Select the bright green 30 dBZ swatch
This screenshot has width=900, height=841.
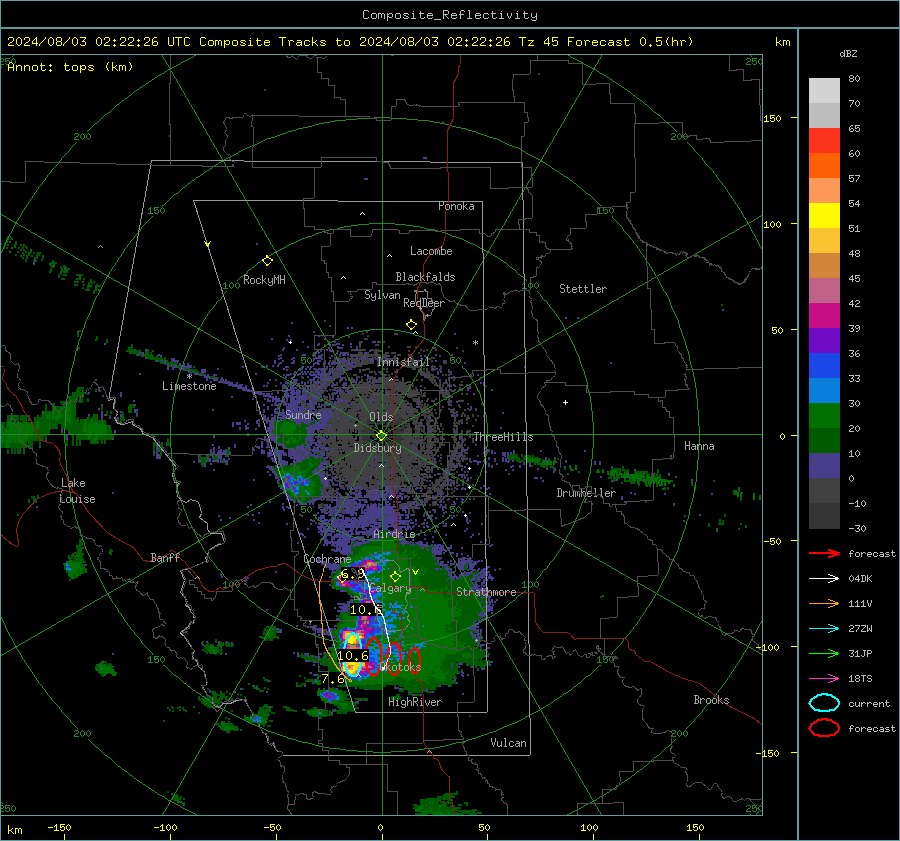(x=824, y=415)
